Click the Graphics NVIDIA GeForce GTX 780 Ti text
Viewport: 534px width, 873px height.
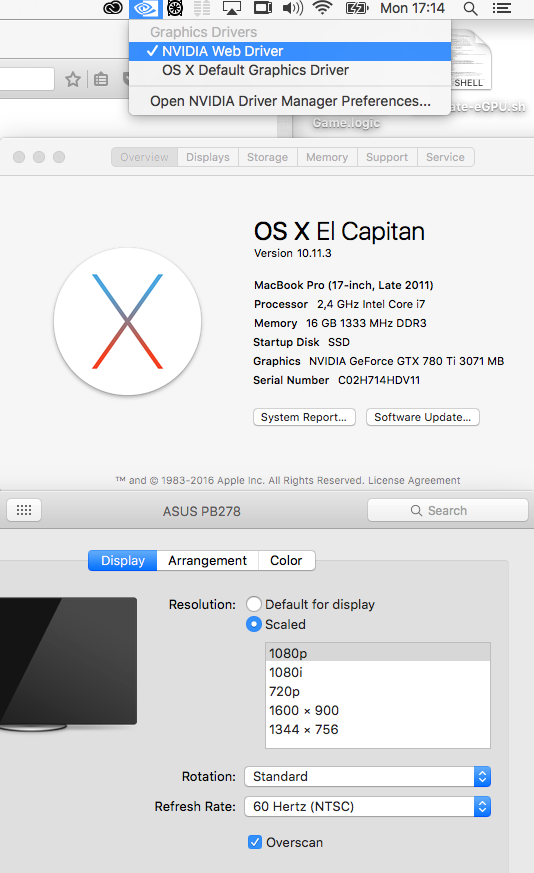pos(379,361)
